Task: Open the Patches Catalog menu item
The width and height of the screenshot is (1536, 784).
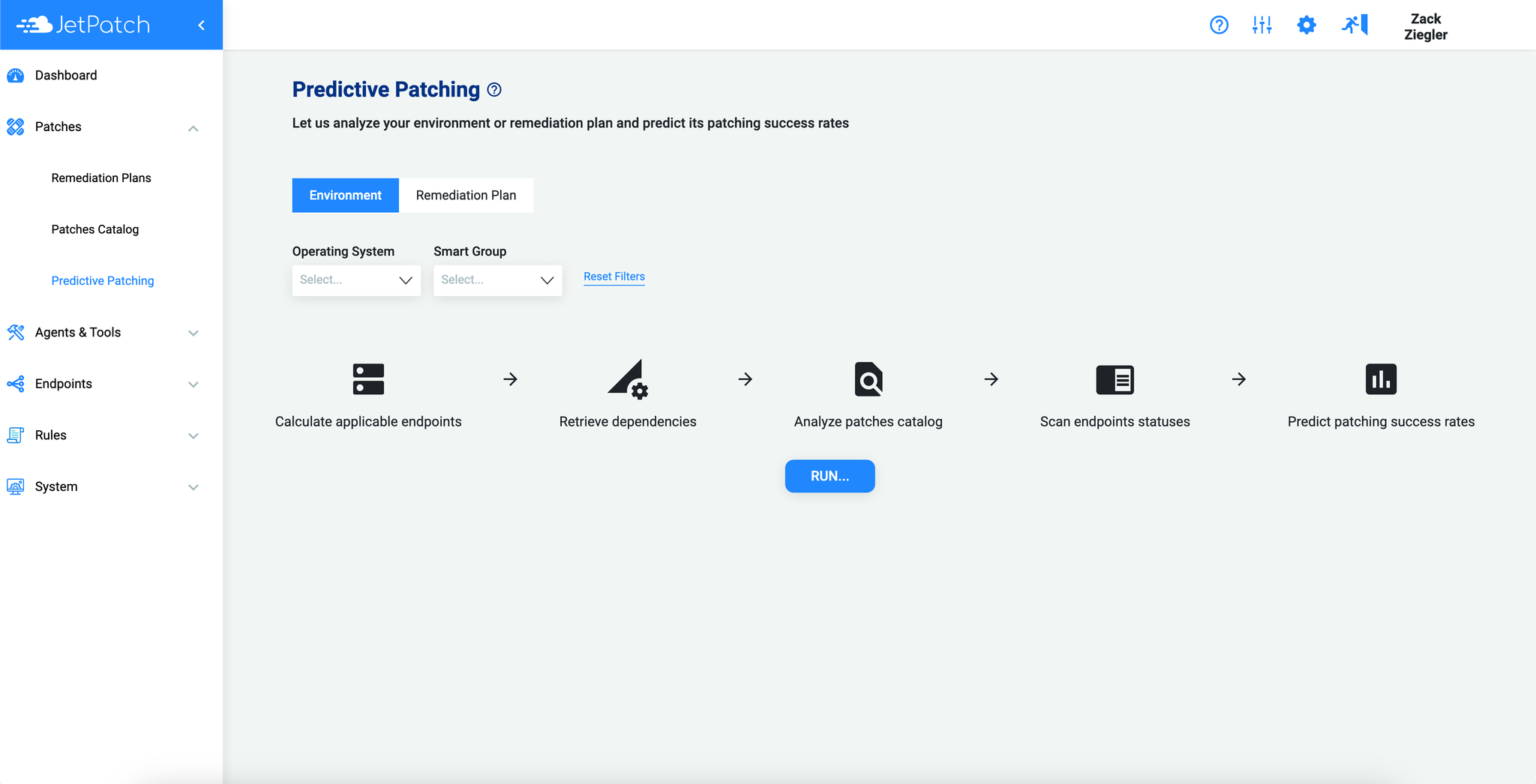Action: [x=94, y=229]
